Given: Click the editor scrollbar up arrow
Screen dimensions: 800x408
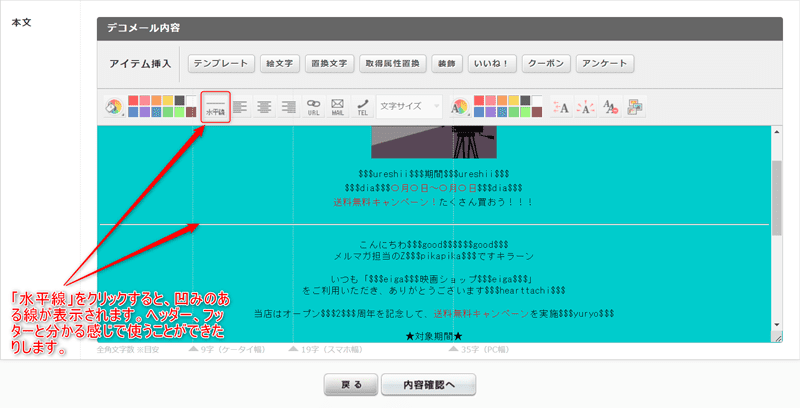Looking at the screenshot, I should [777, 132].
